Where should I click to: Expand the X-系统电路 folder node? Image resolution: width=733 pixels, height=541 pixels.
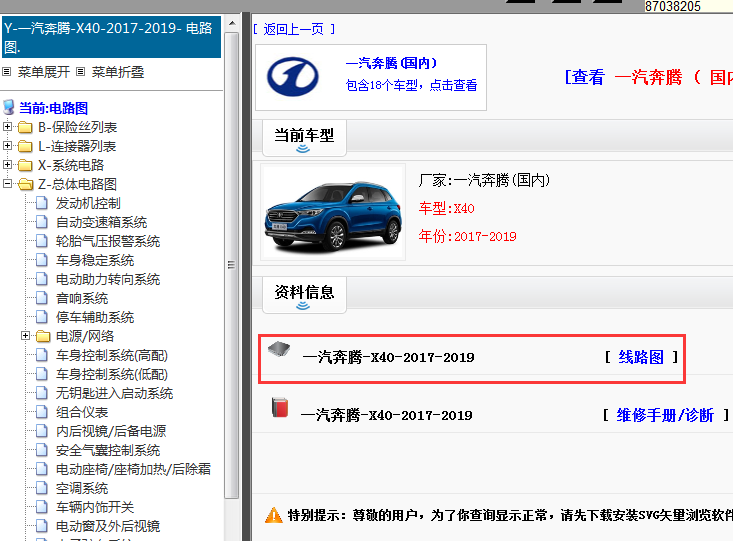click(x=7, y=165)
